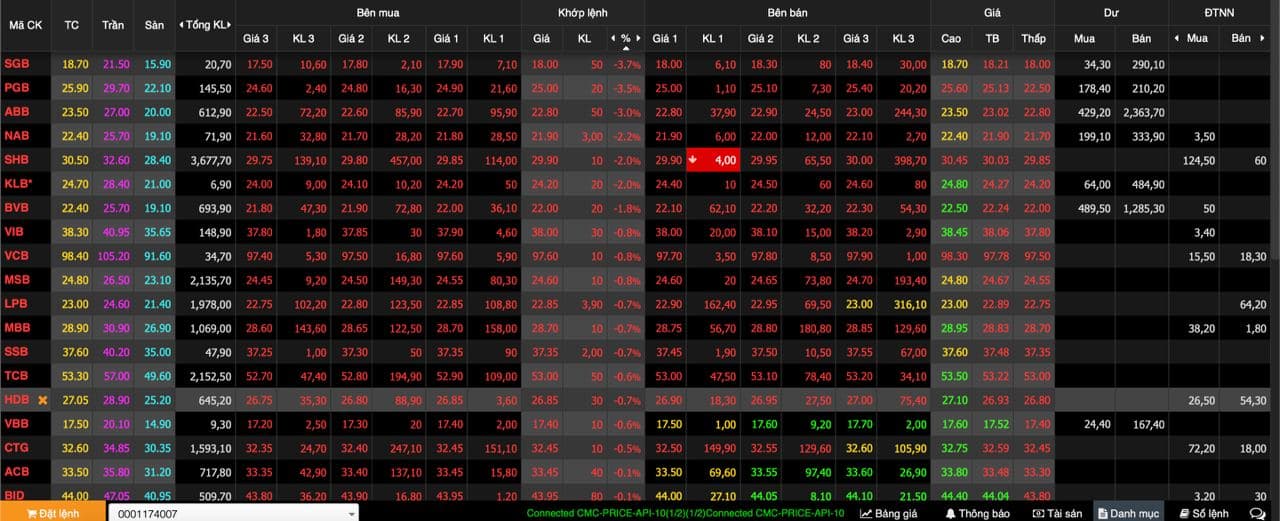The height and width of the screenshot is (521, 1280).
Task: Click SHB total volume 3,677,70
Action: (x=211, y=160)
